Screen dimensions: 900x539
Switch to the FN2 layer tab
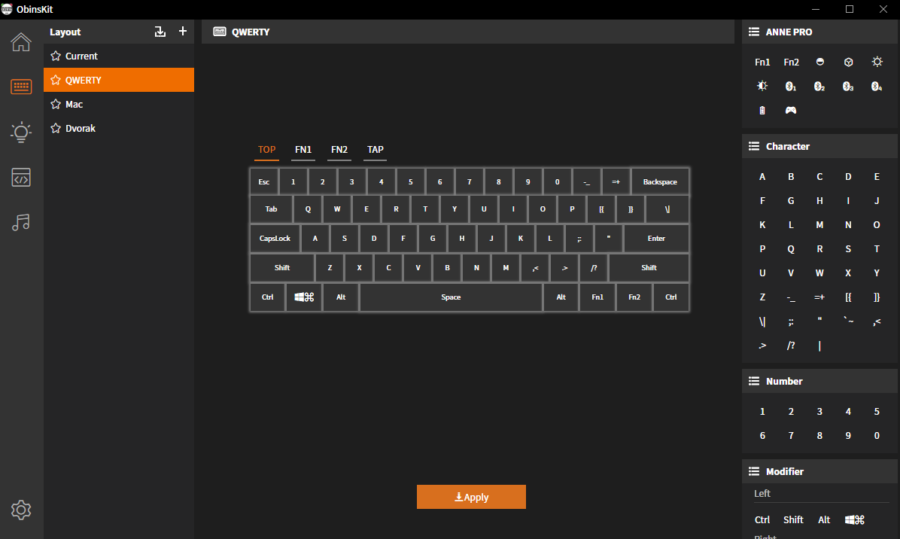tap(339, 149)
